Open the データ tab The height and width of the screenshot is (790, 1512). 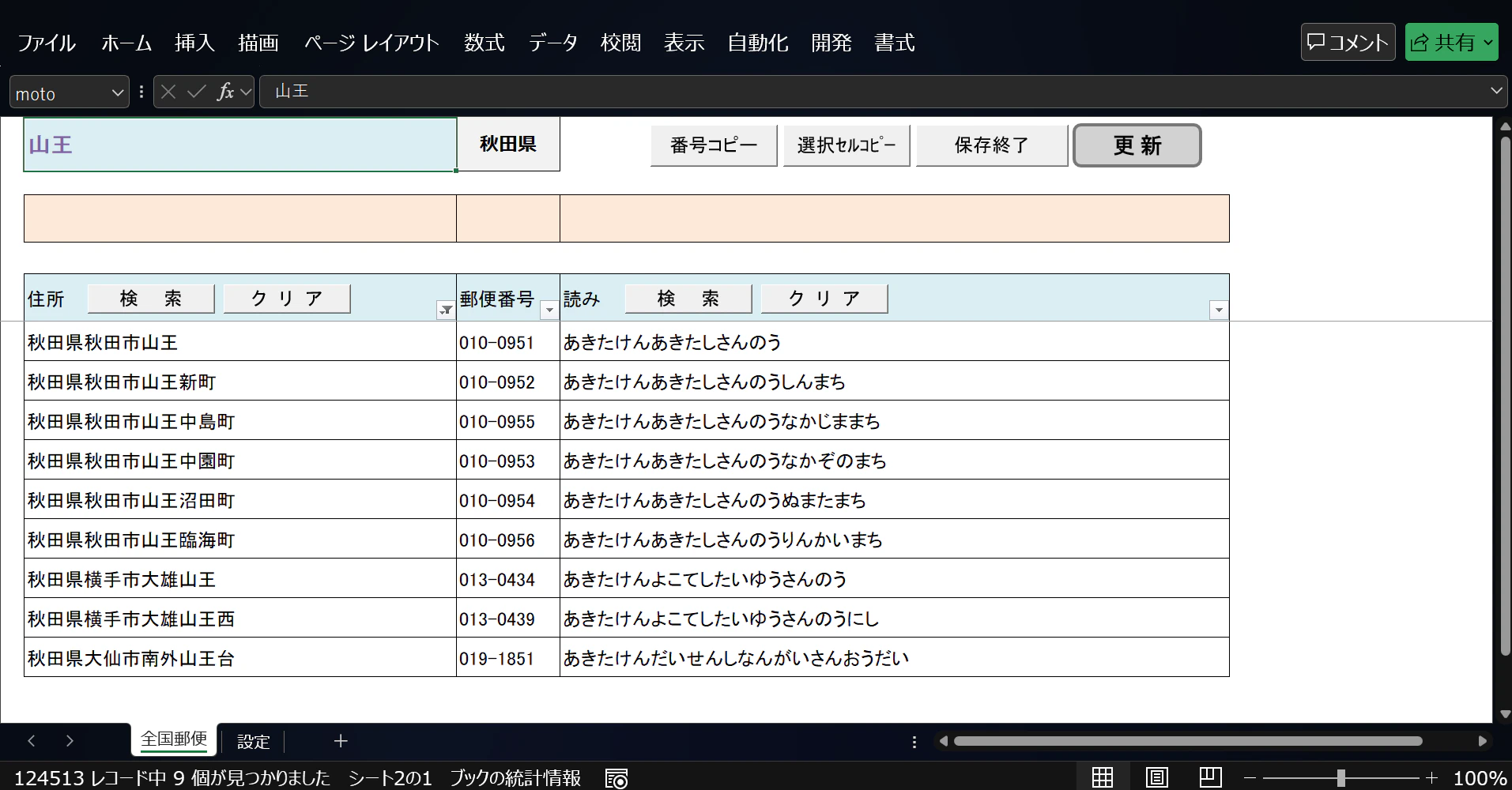[553, 43]
